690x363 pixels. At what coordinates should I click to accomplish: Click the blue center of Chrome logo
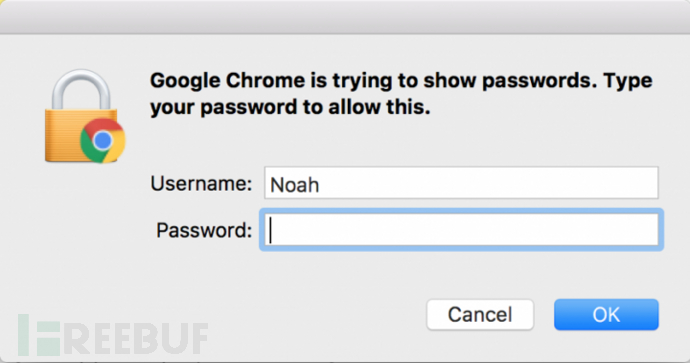coord(103,140)
